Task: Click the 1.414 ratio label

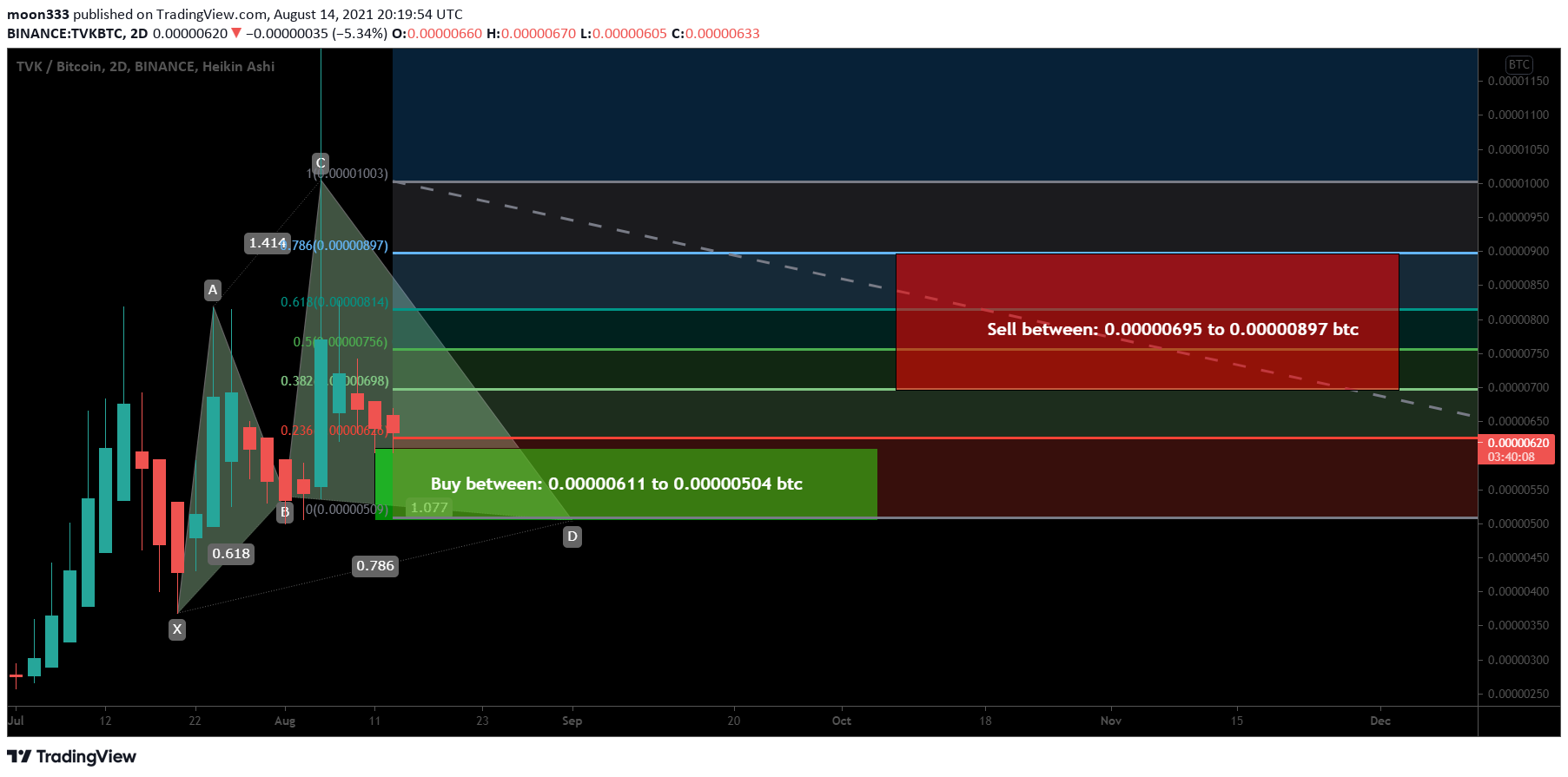Action: click(x=268, y=243)
